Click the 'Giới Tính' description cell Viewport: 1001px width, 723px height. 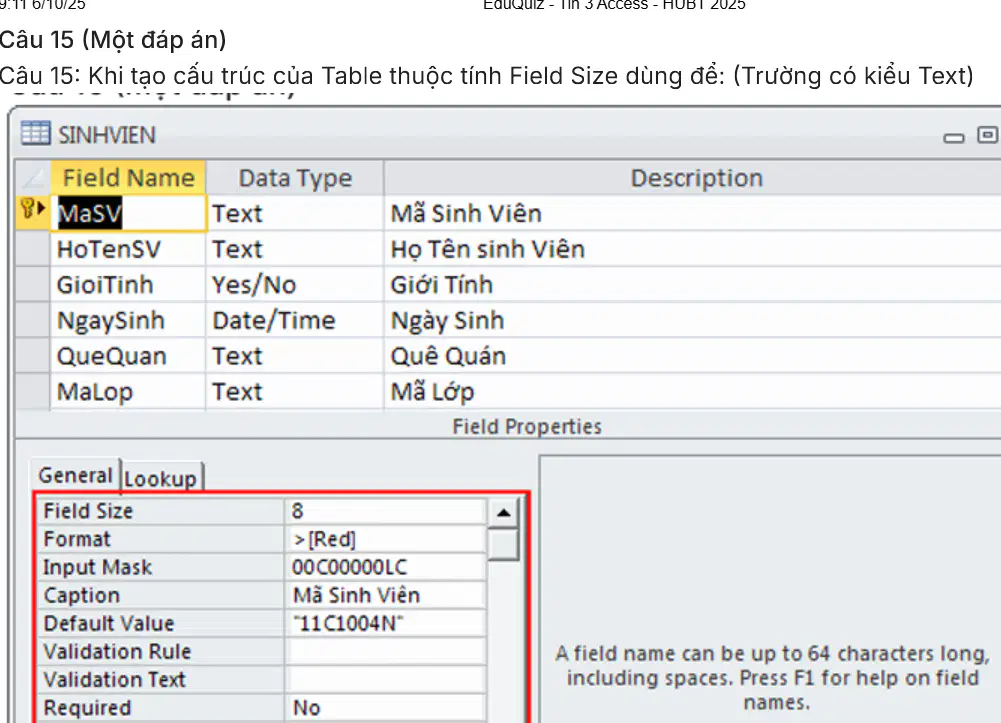pyautogui.click(x=693, y=285)
